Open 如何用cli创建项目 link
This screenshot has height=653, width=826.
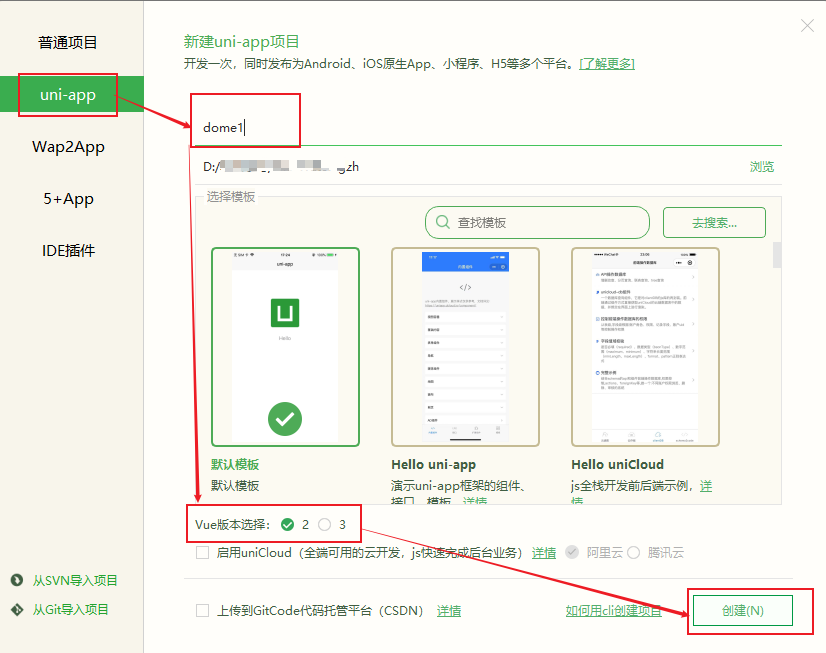coord(614,610)
